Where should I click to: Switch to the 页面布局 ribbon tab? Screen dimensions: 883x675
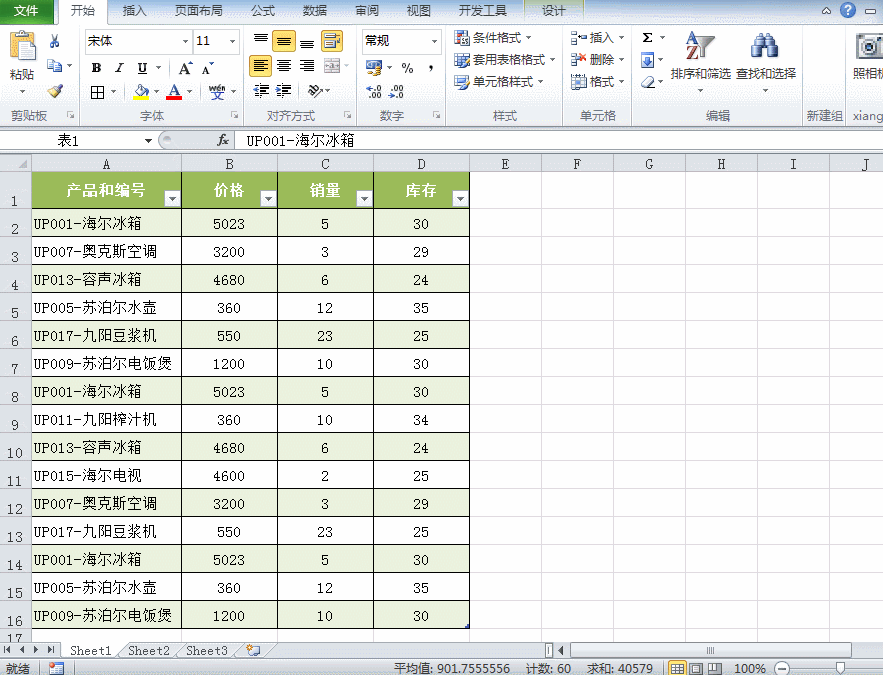tap(199, 11)
